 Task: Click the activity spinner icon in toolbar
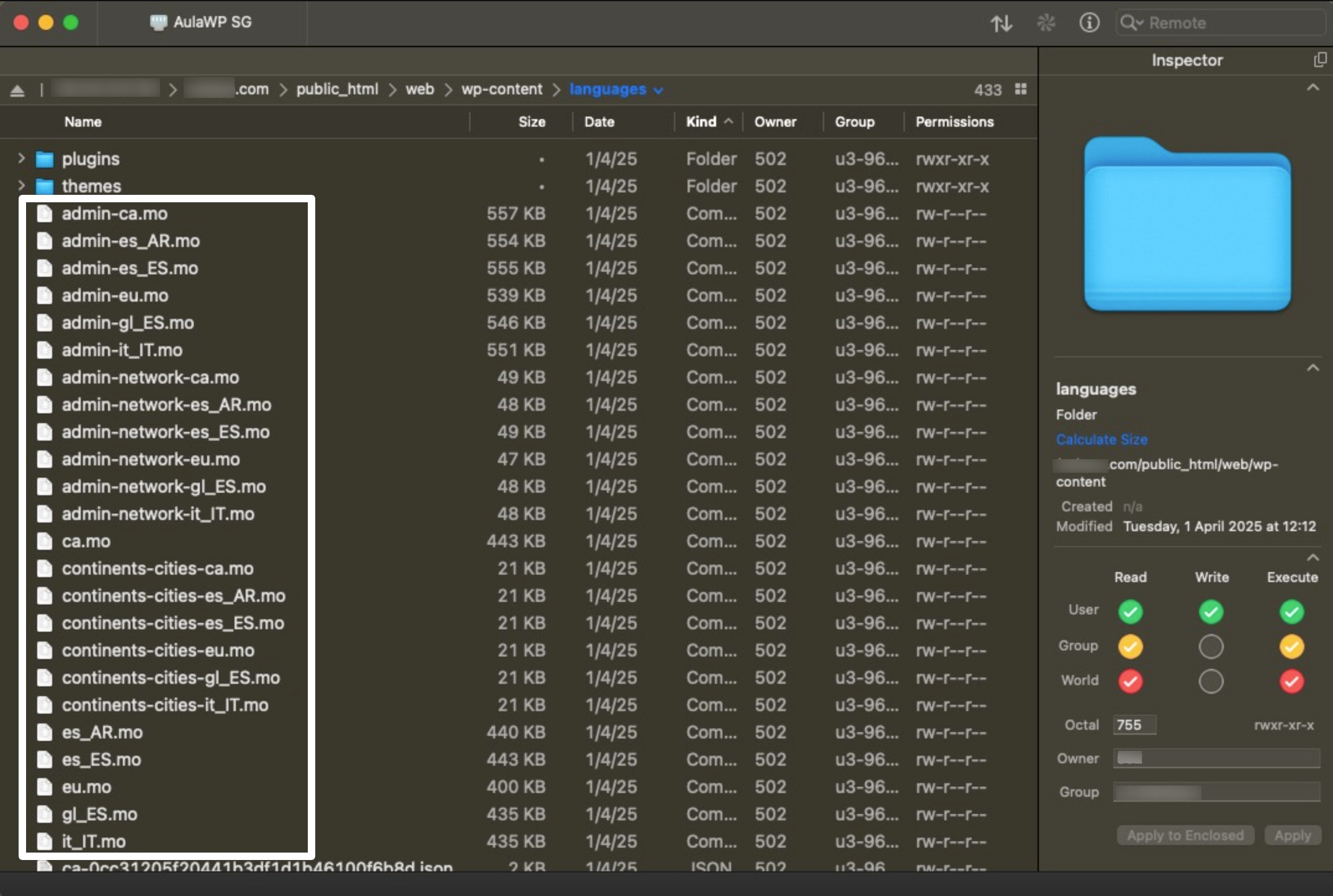coord(1046,24)
